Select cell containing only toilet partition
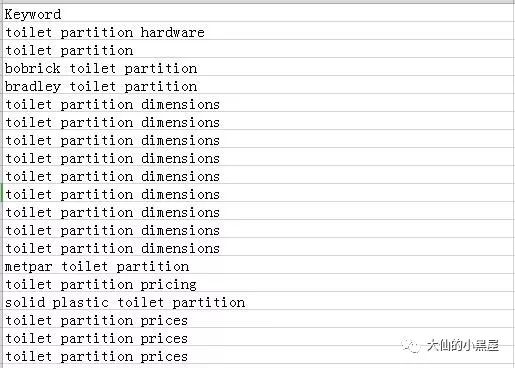The width and height of the screenshot is (515, 368). click(x=258, y=49)
